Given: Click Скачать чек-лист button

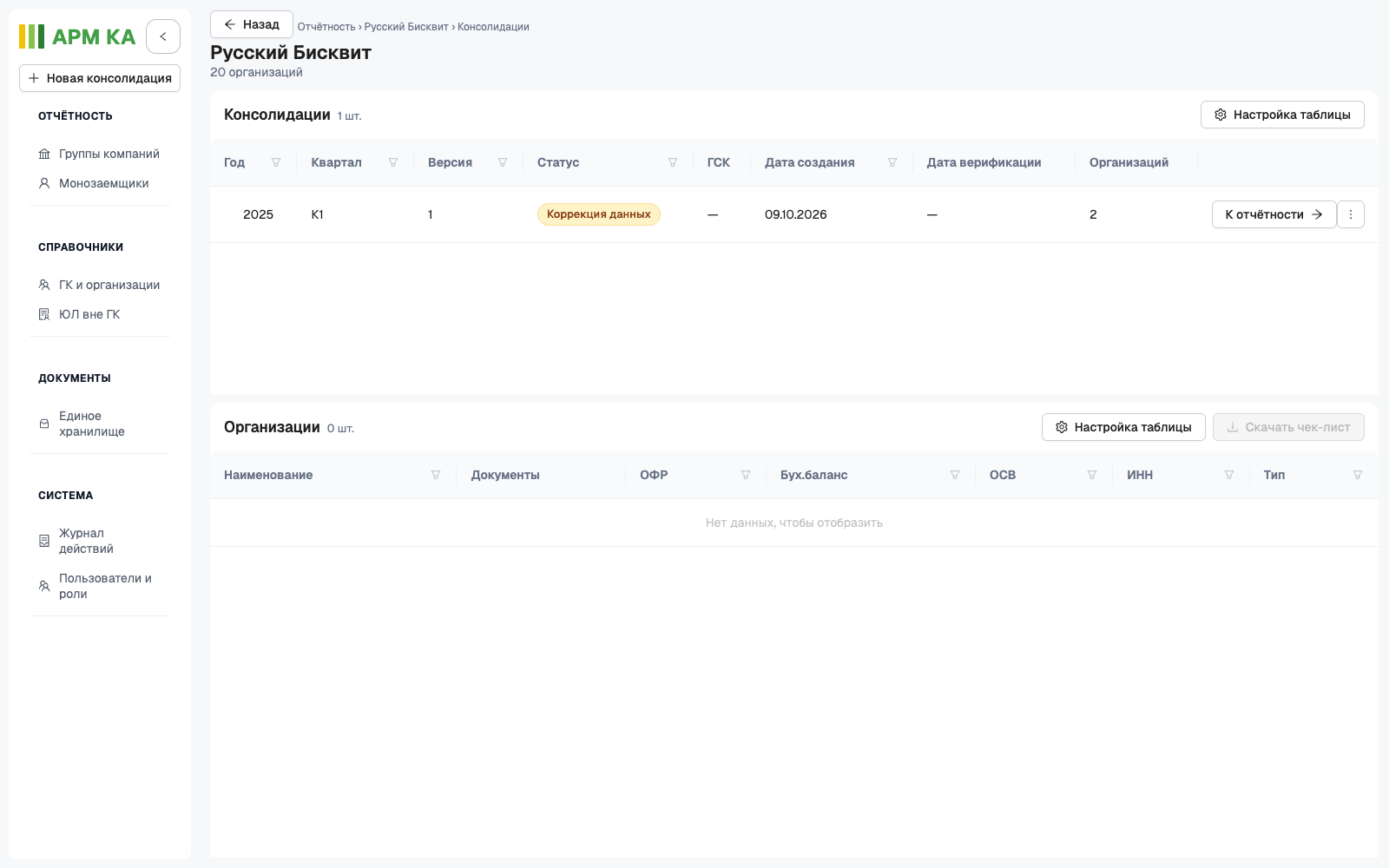Looking at the screenshot, I should (x=1288, y=427).
